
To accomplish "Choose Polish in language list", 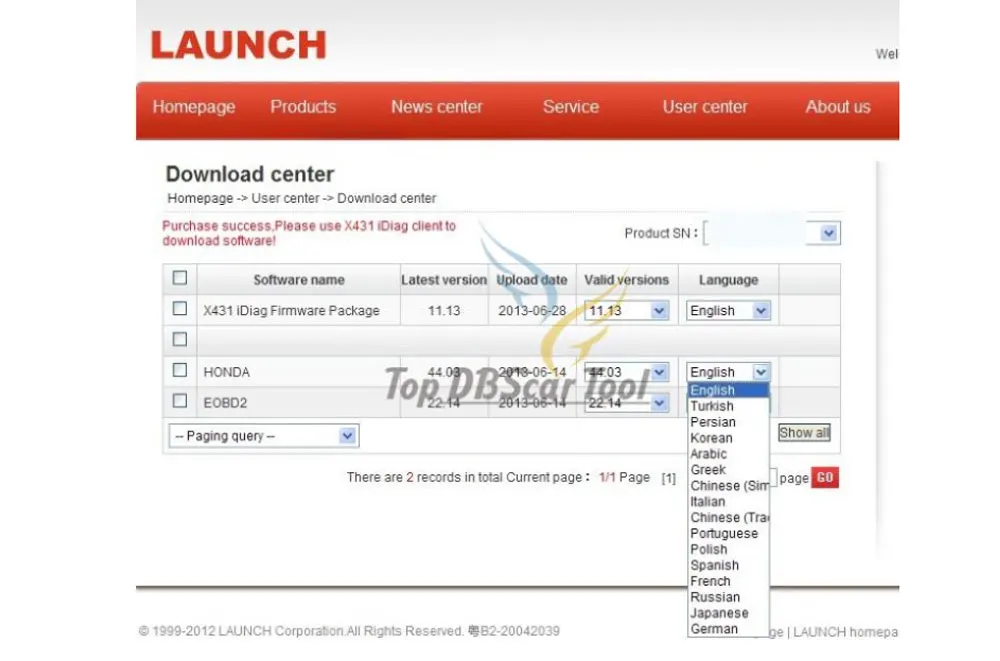I will point(728,549).
